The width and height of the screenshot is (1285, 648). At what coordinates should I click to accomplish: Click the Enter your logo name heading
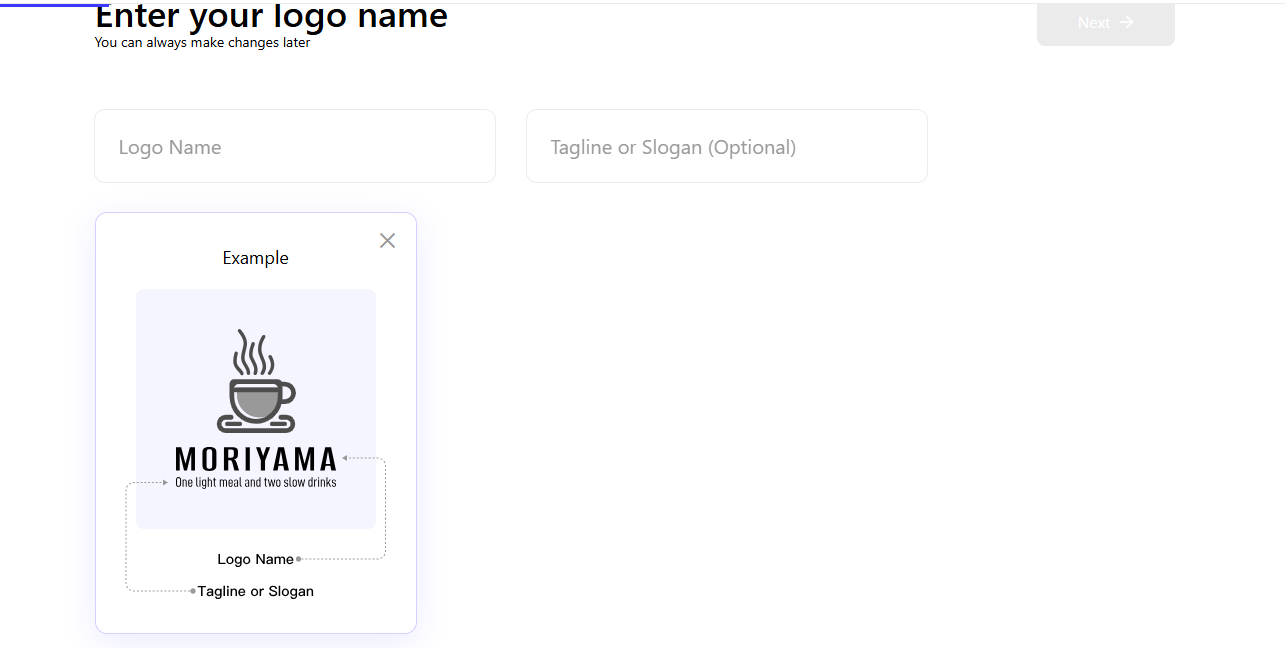(x=271, y=16)
